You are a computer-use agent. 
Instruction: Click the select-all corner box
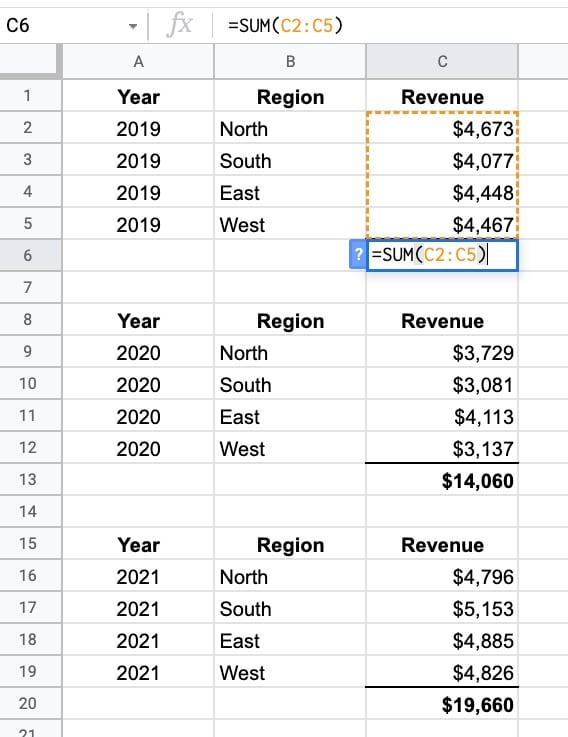31,61
